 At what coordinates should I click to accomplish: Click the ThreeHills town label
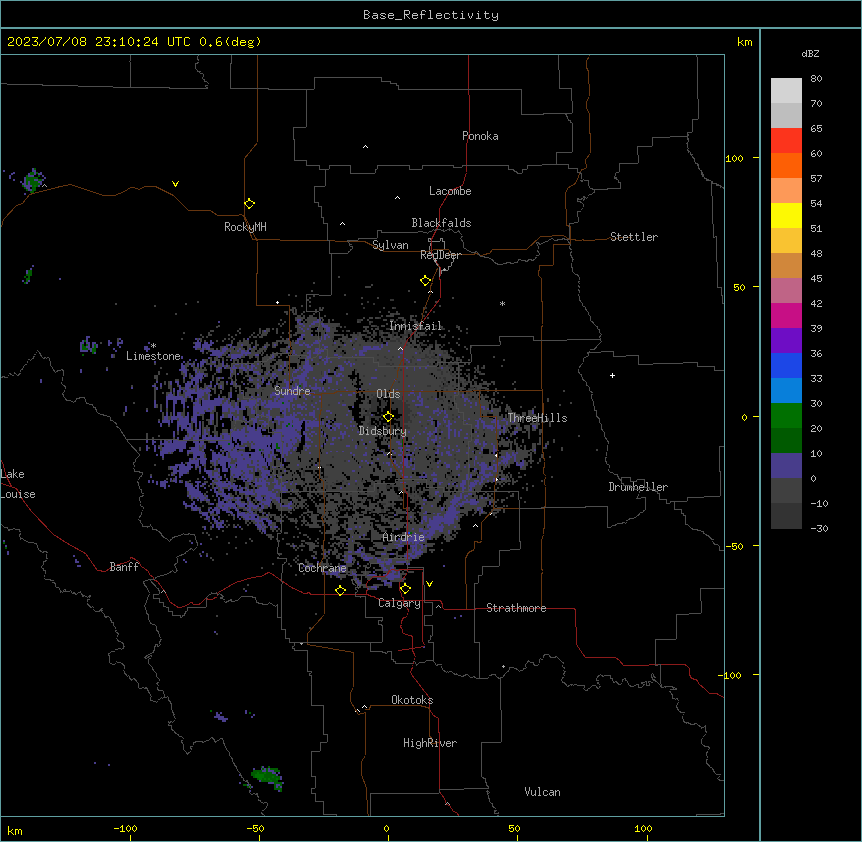(x=537, y=418)
